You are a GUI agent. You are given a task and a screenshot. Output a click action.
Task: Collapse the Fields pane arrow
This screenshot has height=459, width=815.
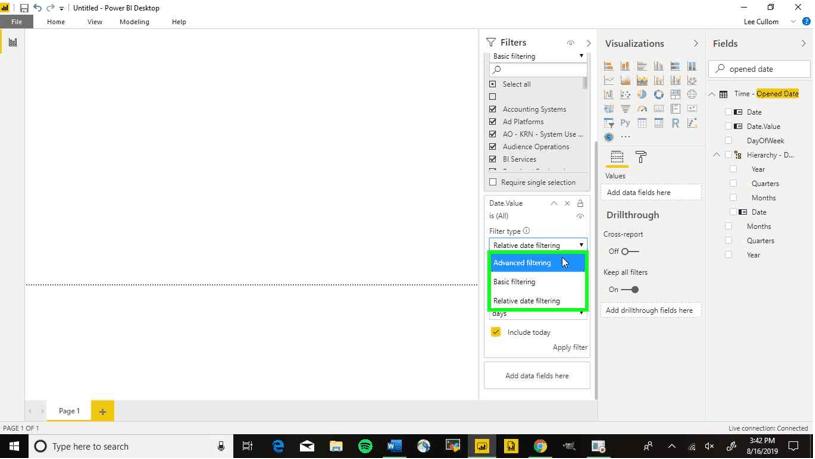[804, 44]
